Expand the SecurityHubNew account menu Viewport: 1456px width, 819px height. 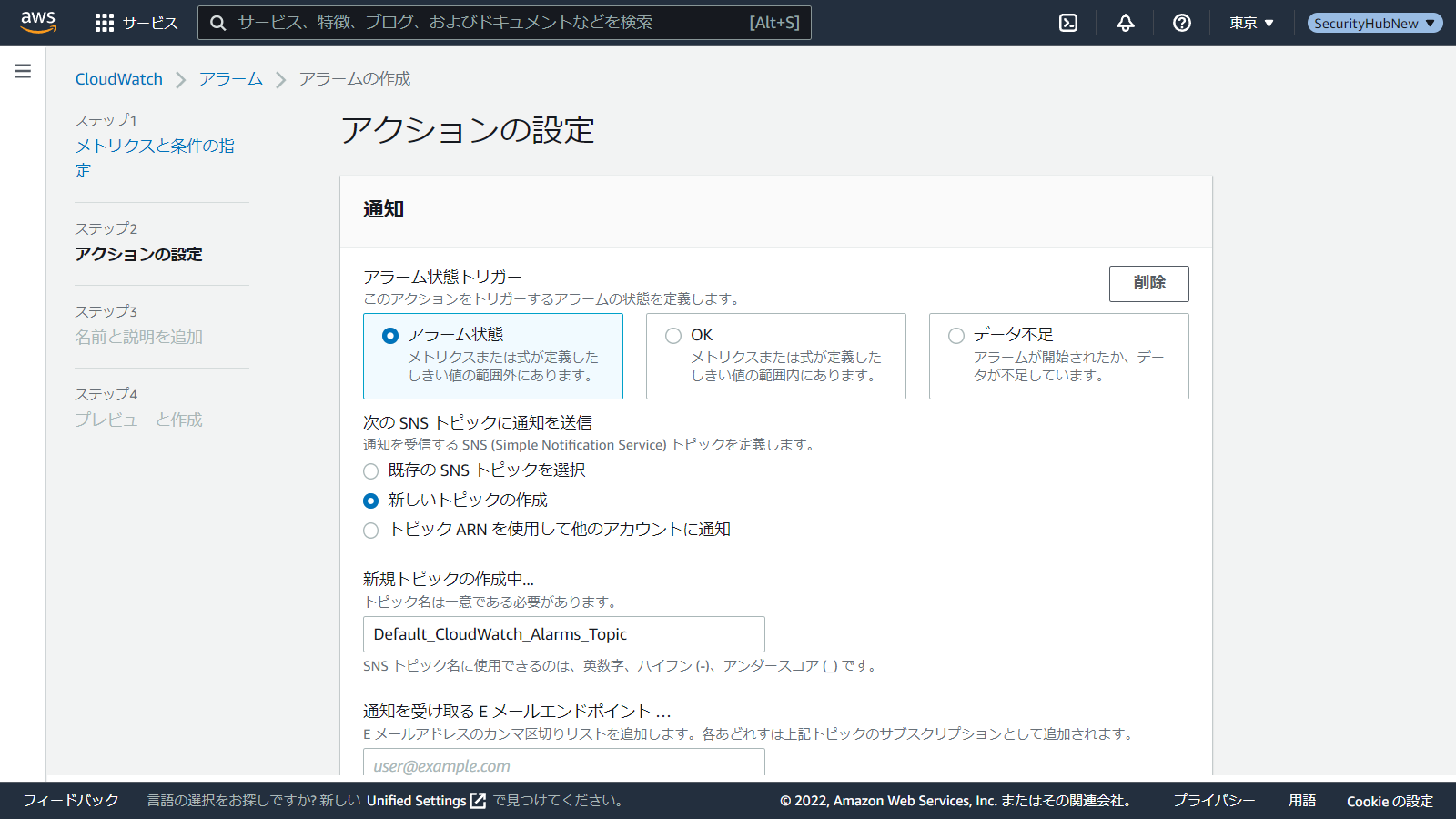pos(1374,23)
